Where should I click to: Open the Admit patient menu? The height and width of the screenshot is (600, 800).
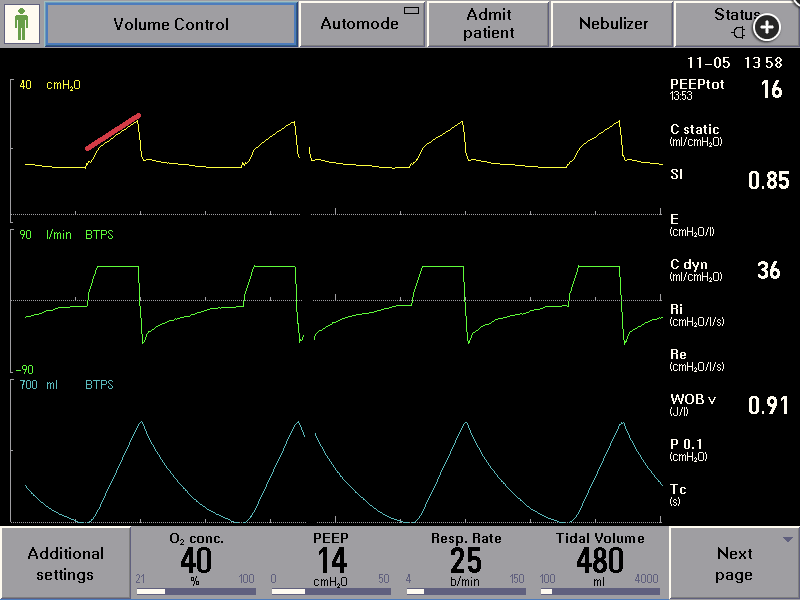point(489,24)
